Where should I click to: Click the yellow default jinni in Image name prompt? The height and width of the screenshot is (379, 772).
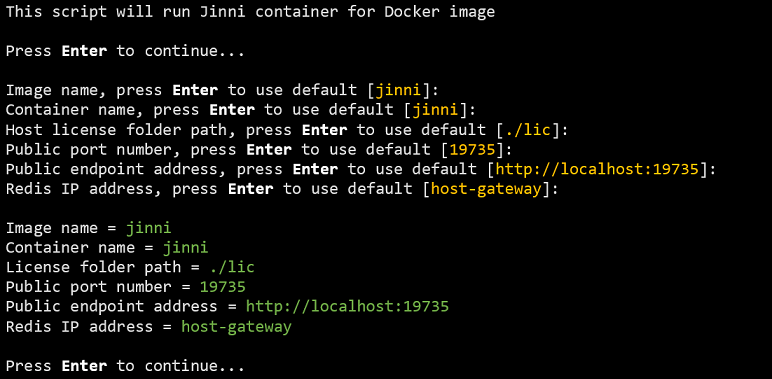tap(398, 91)
